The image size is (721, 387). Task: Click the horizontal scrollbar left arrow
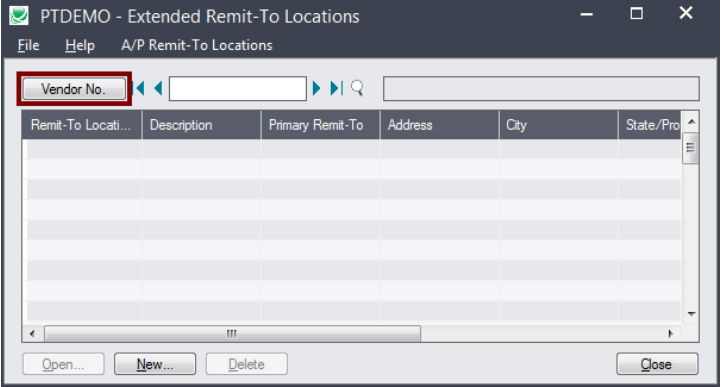32,334
